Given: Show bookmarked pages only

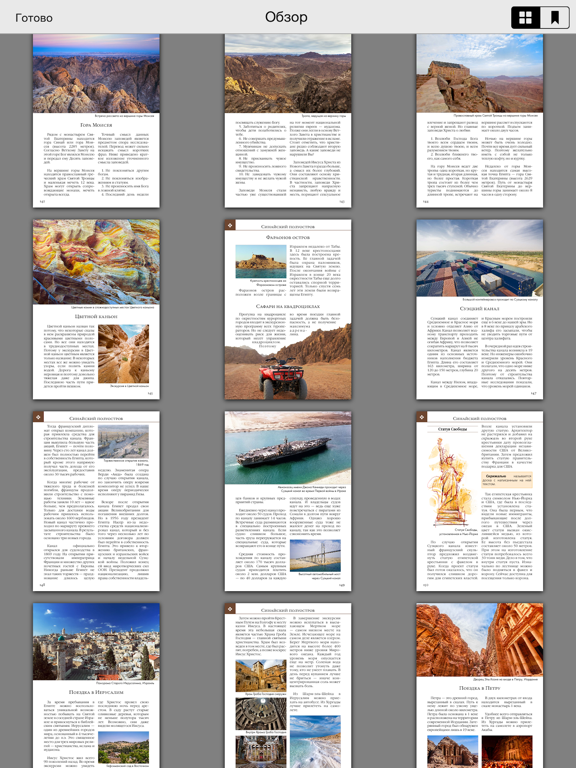Looking at the screenshot, I should click(555, 18).
